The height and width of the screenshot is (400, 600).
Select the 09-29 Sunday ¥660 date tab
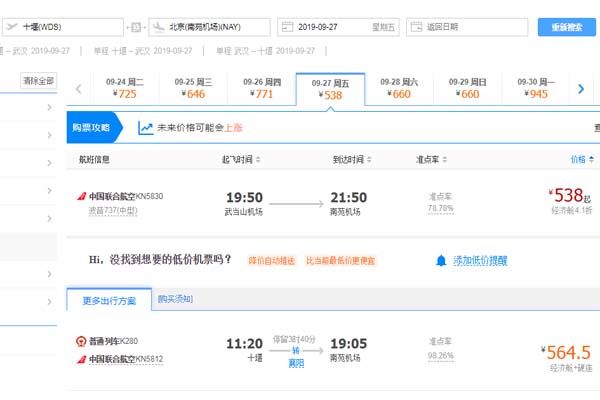point(468,88)
